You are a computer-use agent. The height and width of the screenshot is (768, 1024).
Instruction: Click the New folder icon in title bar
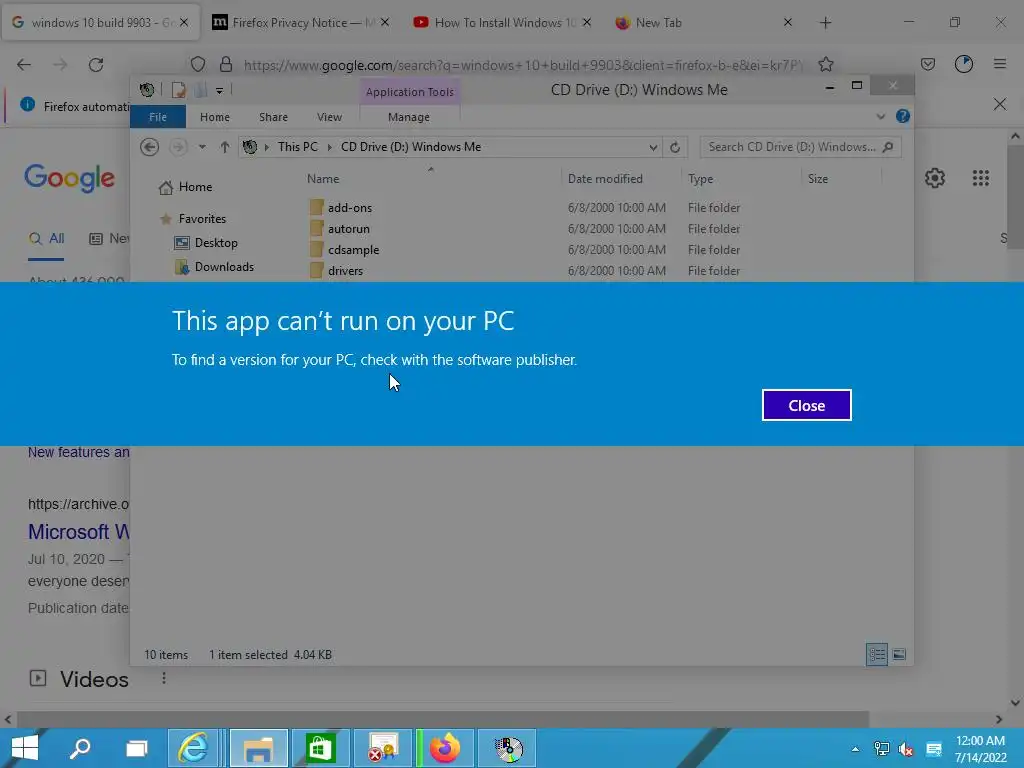[x=201, y=90]
